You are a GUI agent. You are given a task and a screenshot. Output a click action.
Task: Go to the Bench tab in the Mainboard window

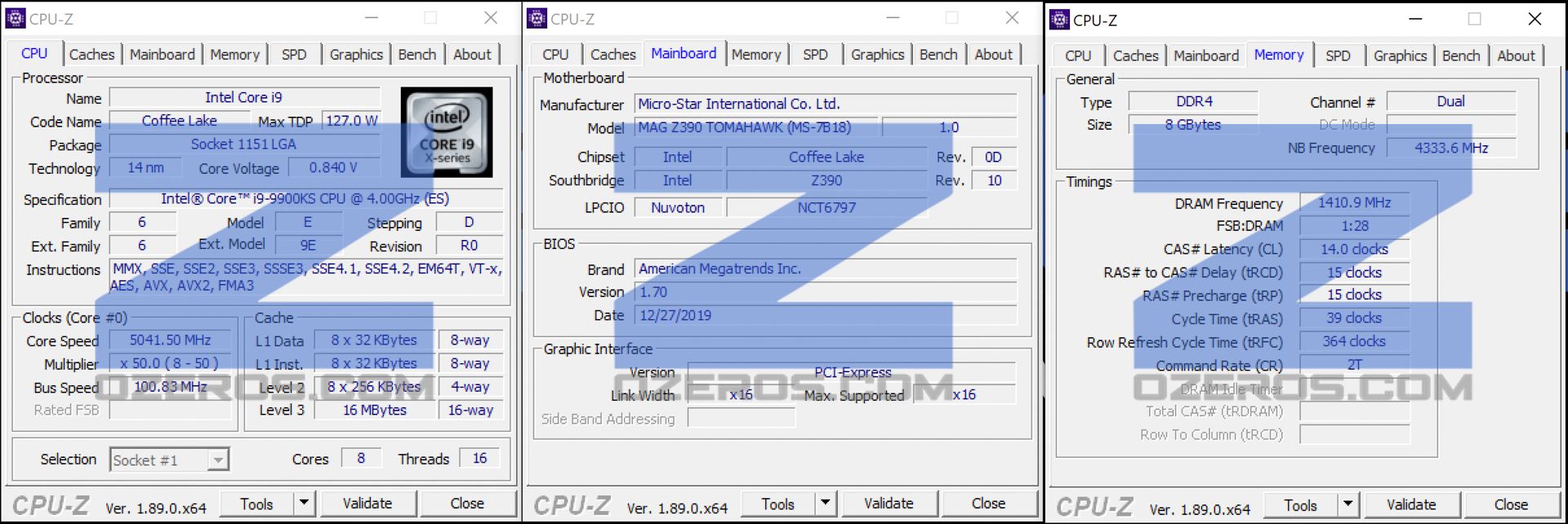938,55
